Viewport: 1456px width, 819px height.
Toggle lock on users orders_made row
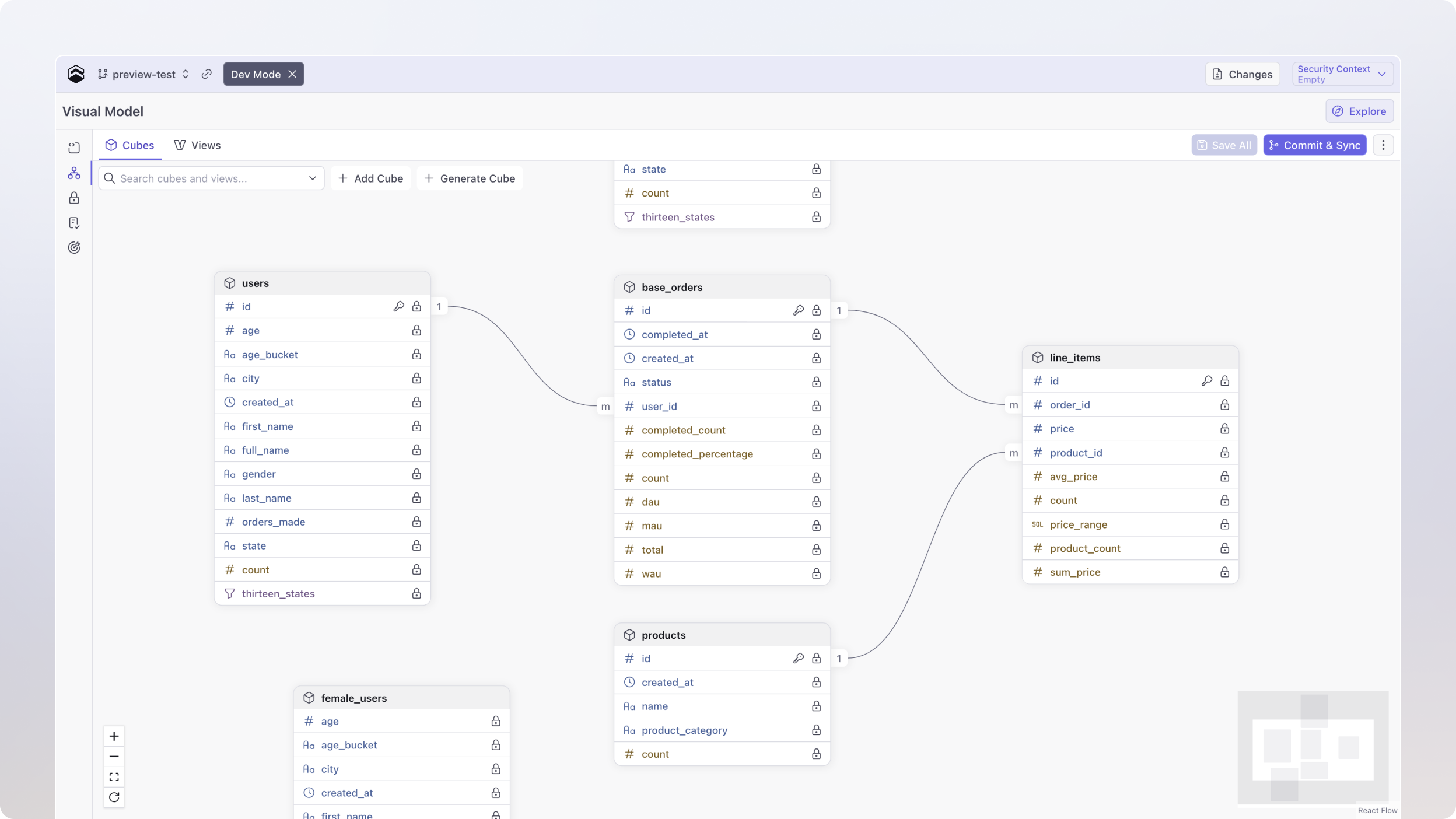[416, 522]
